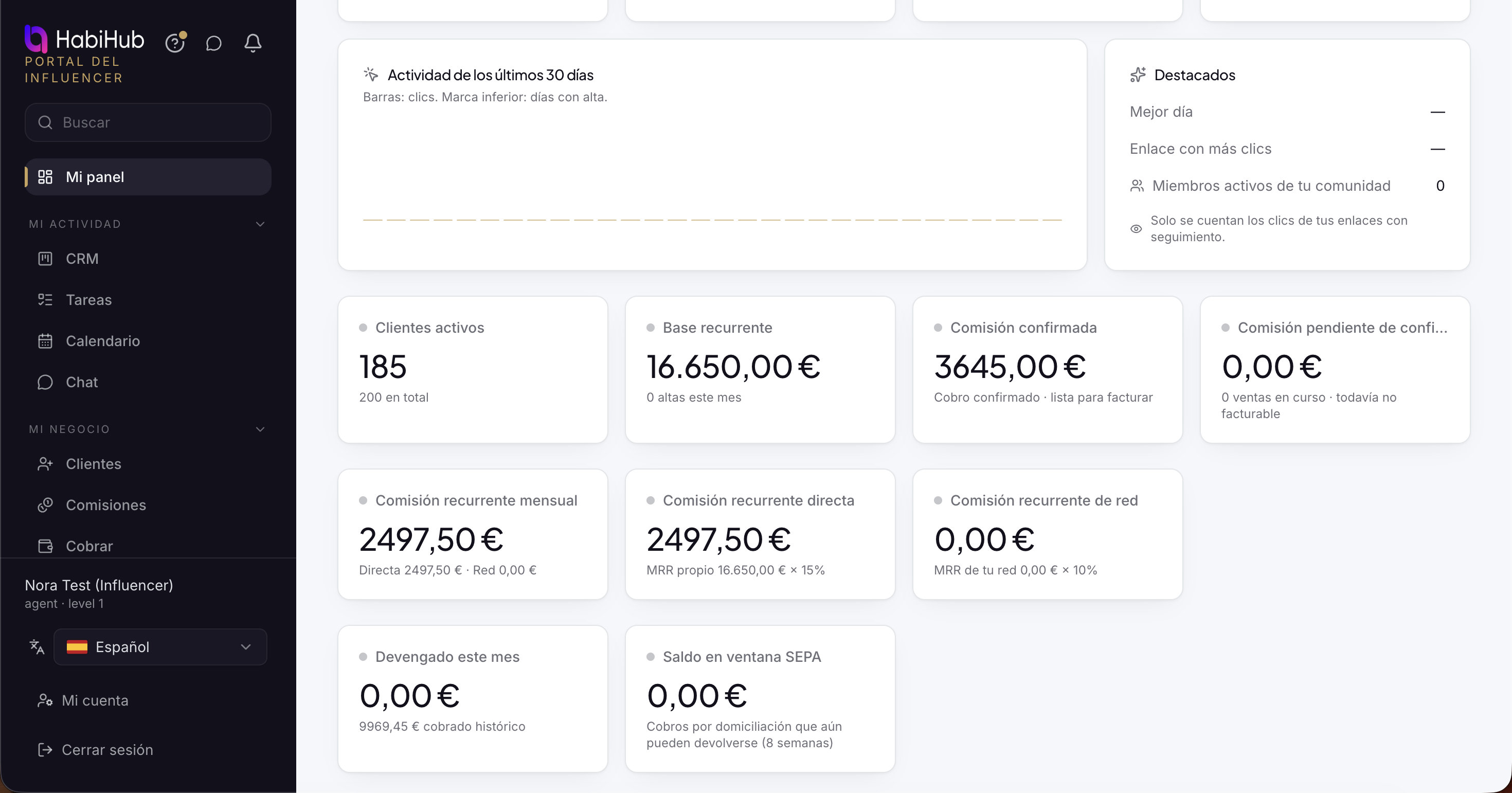The image size is (1512, 793).
Task: Open the help question-mark icon
Action: click(x=175, y=43)
